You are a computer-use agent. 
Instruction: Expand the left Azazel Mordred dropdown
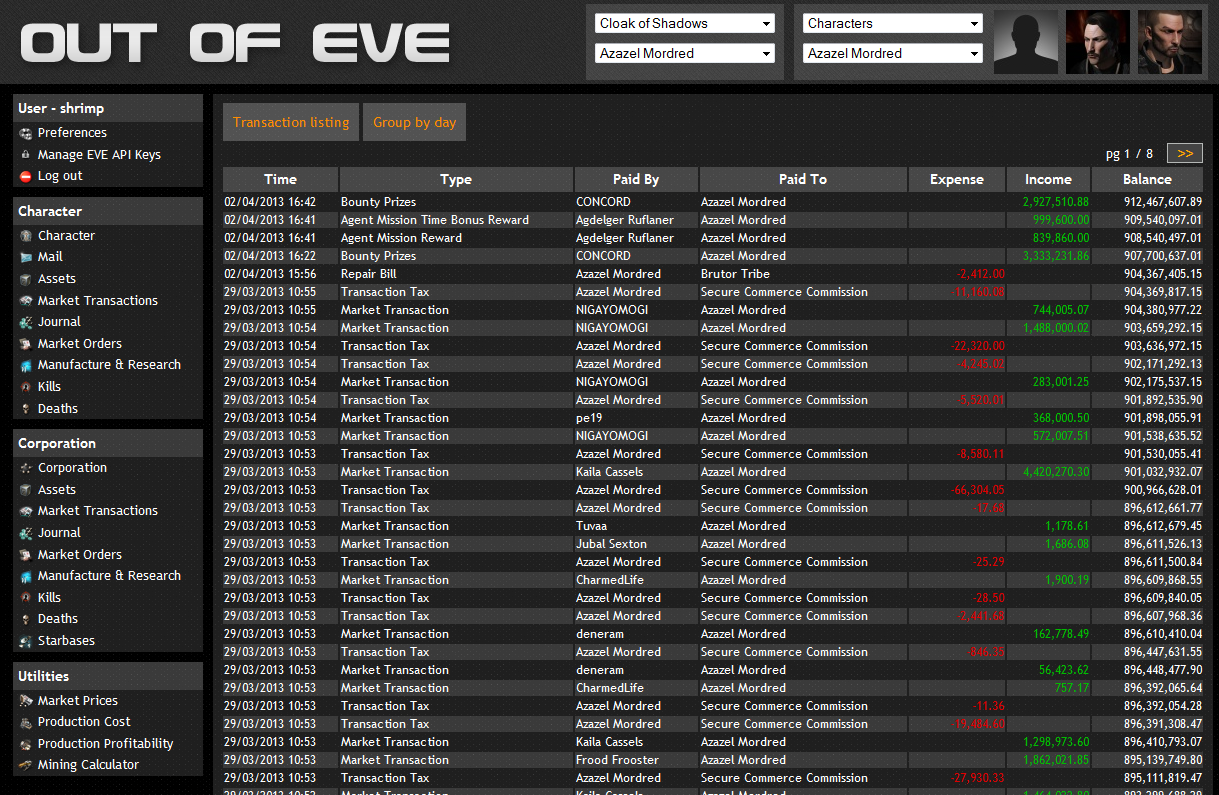click(x=685, y=54)
